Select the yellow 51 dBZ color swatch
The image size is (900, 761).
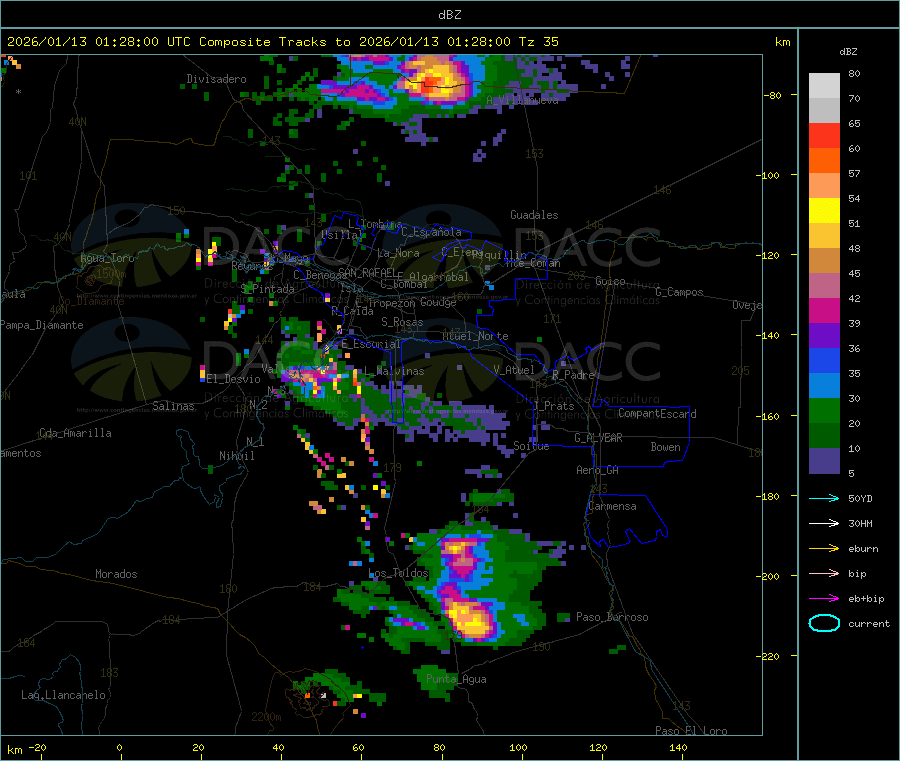(x=824, y=211)
